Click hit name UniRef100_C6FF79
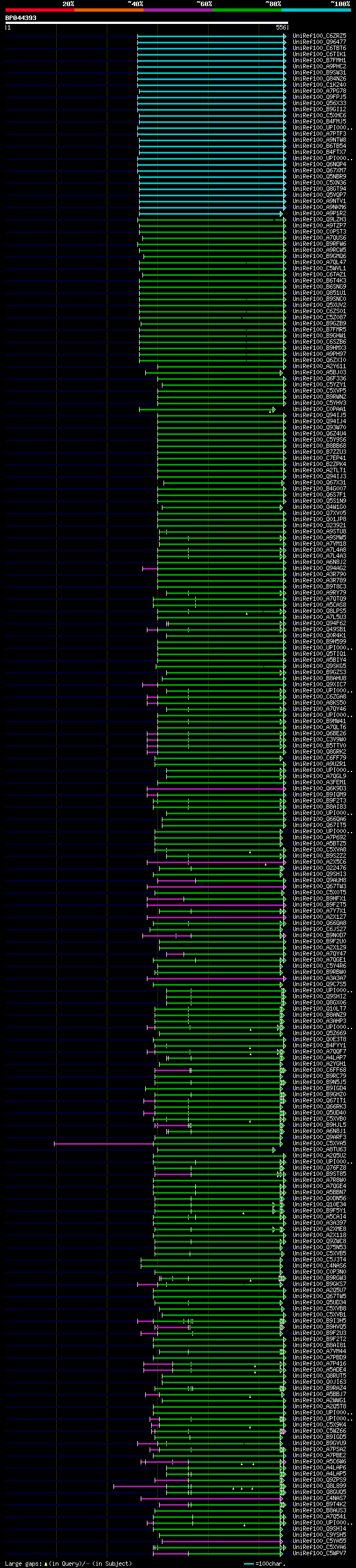This screenshot has width=356, height=1568. [x=319, y=759]
